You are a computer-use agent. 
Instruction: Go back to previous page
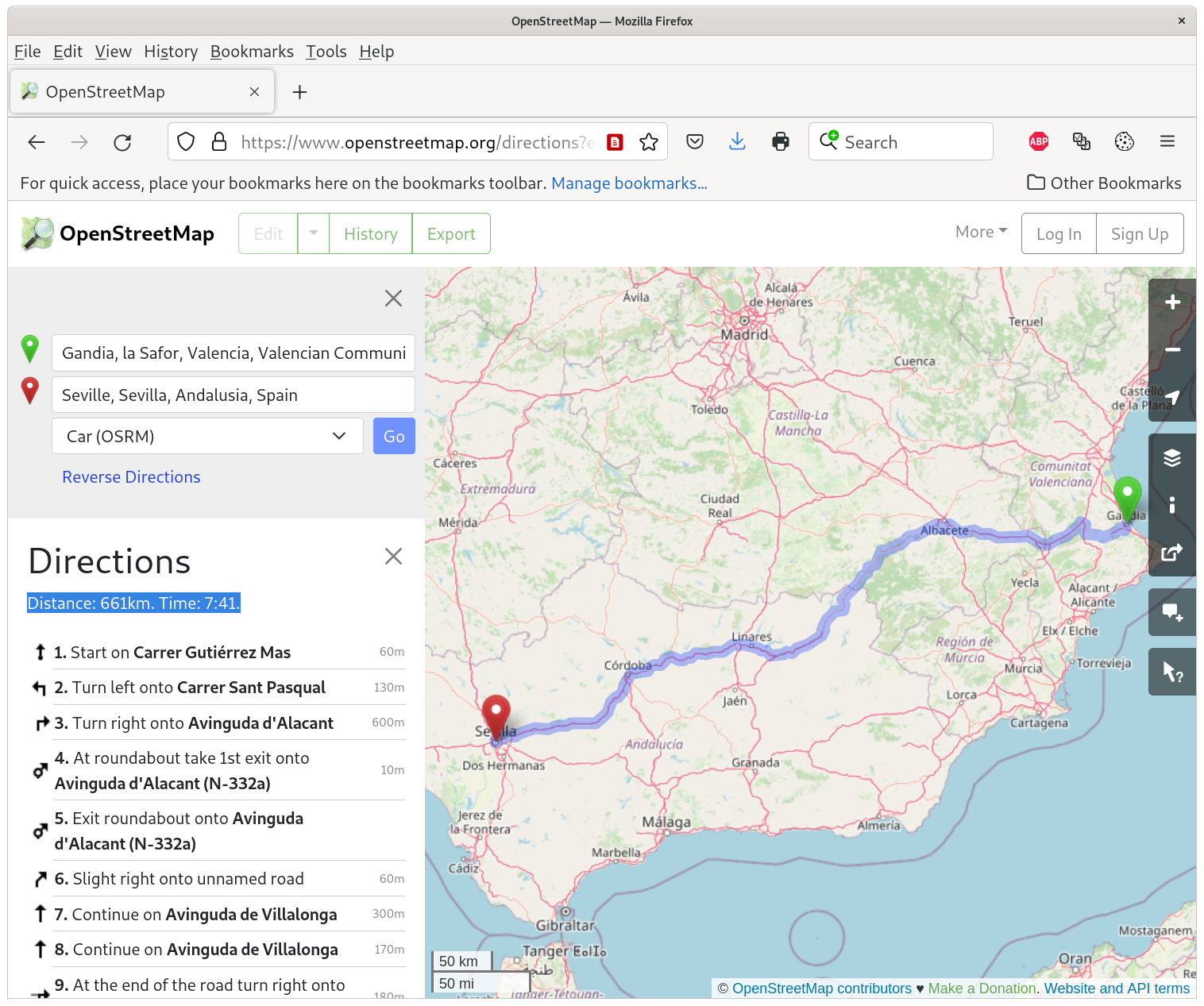pyautogui.click(x=37, y=142)
